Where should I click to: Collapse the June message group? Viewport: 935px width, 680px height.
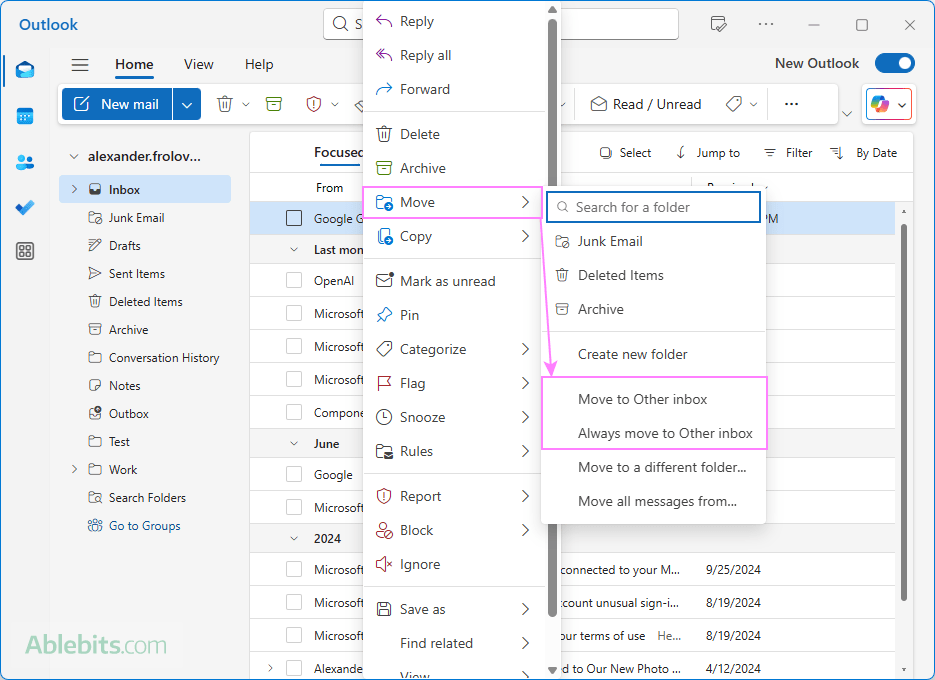tap(294, 443)
